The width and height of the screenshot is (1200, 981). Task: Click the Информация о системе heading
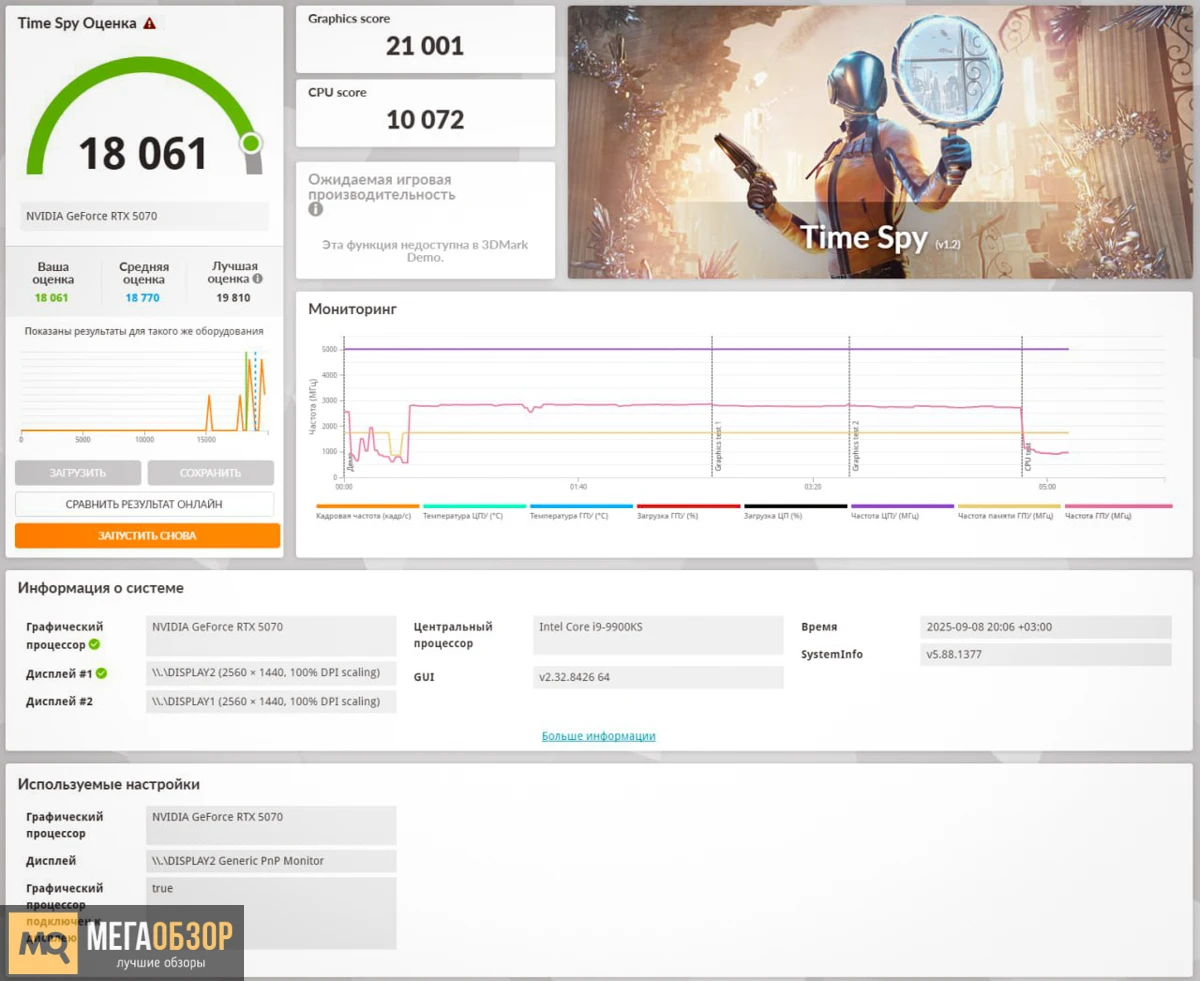click(100, 588)
